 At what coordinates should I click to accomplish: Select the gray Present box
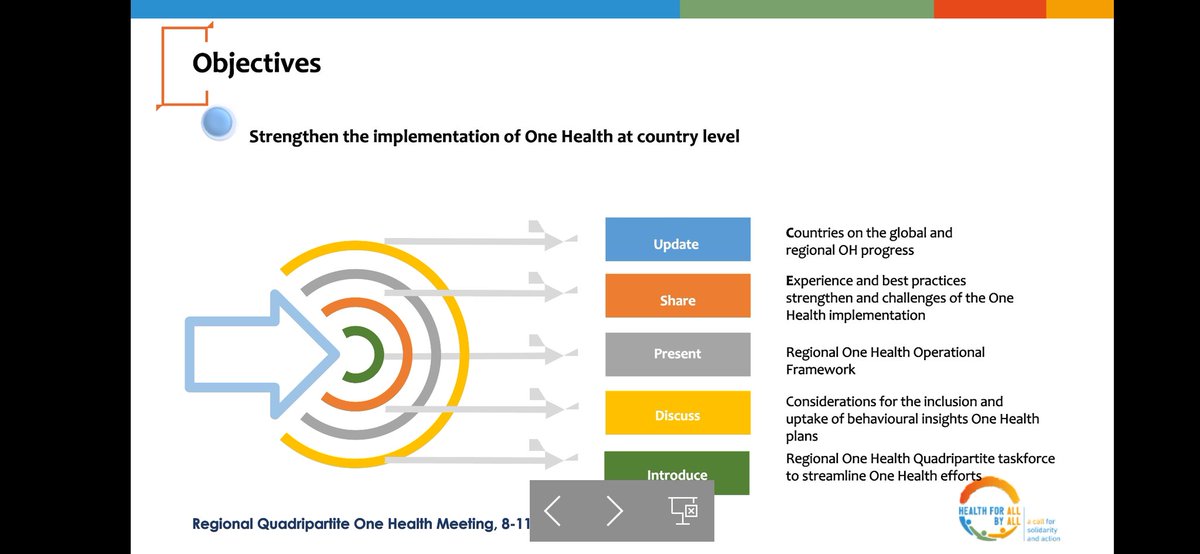677,354
